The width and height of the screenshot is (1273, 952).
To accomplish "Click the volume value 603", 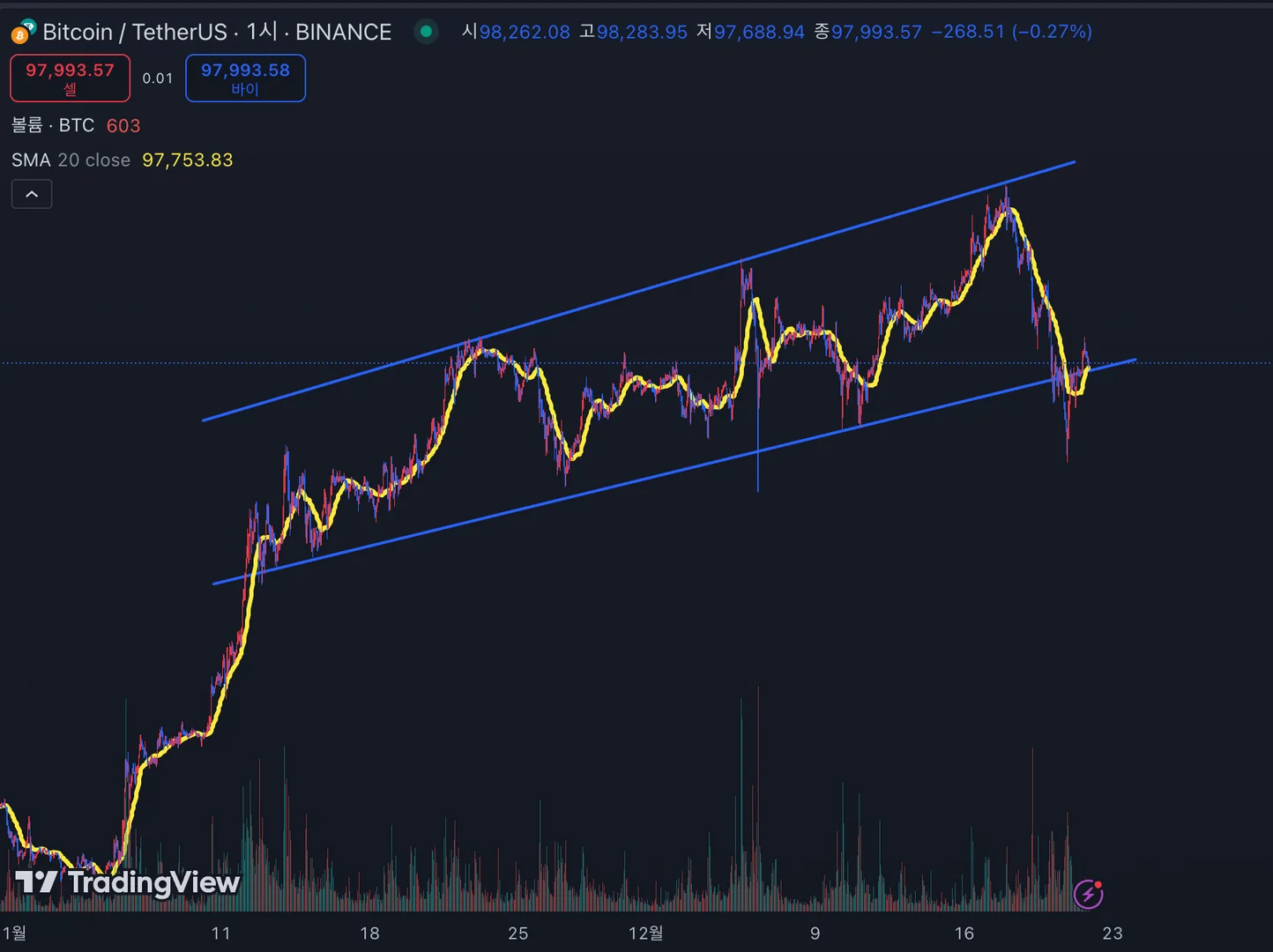I will [x=123, y=125].
